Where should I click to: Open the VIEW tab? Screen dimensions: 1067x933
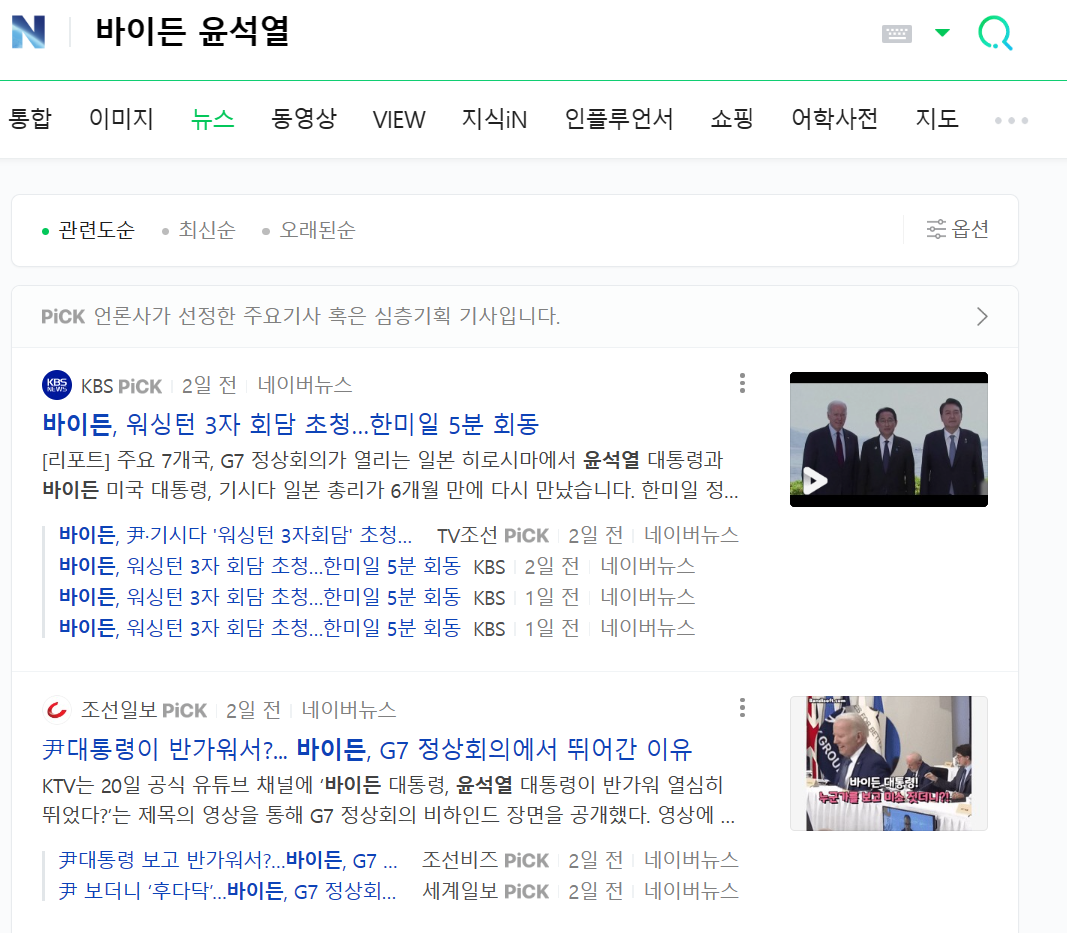click(x=399, y=120)
